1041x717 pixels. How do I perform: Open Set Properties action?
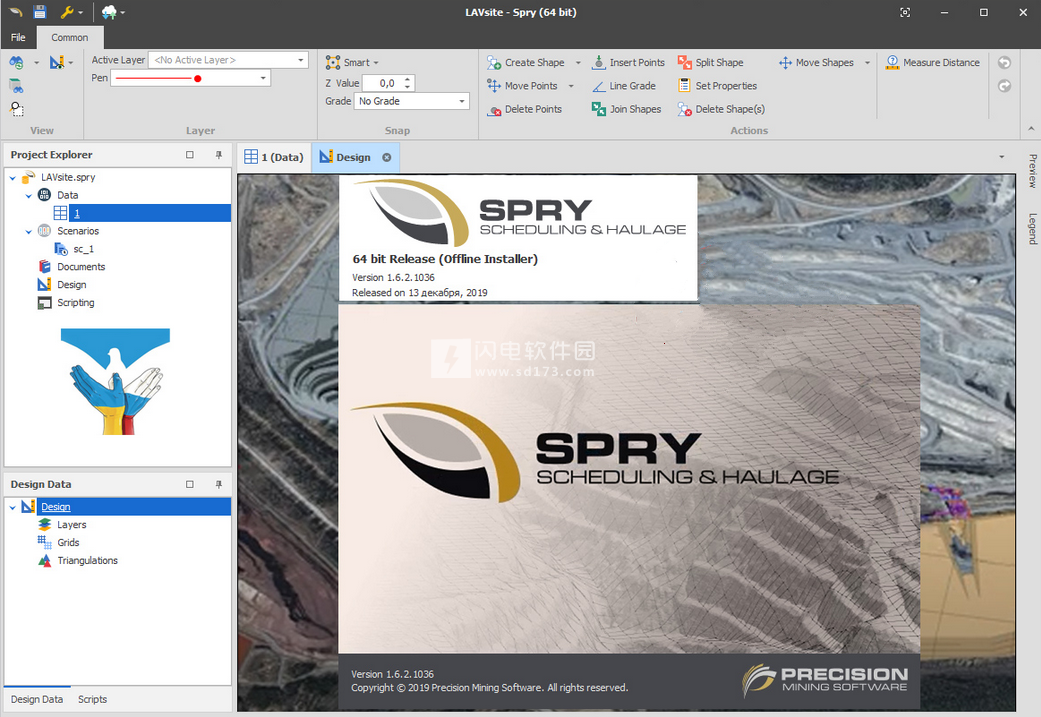point(717,86)
